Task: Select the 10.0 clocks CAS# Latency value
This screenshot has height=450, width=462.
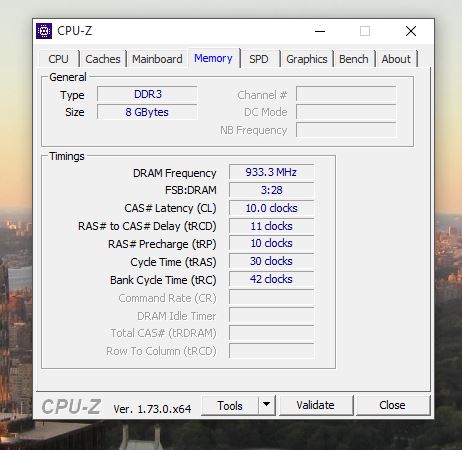Action: [271, 208]
